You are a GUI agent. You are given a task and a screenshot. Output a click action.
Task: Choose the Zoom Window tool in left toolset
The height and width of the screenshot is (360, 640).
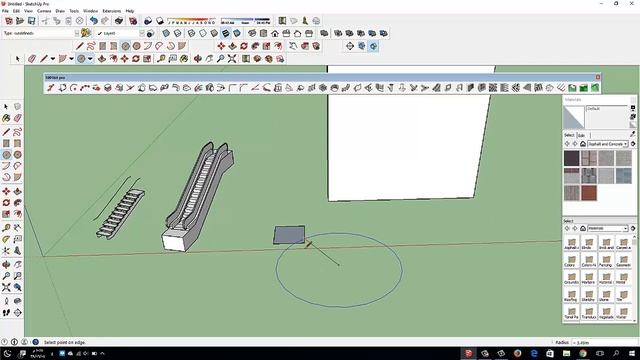(x=18, y=276)
